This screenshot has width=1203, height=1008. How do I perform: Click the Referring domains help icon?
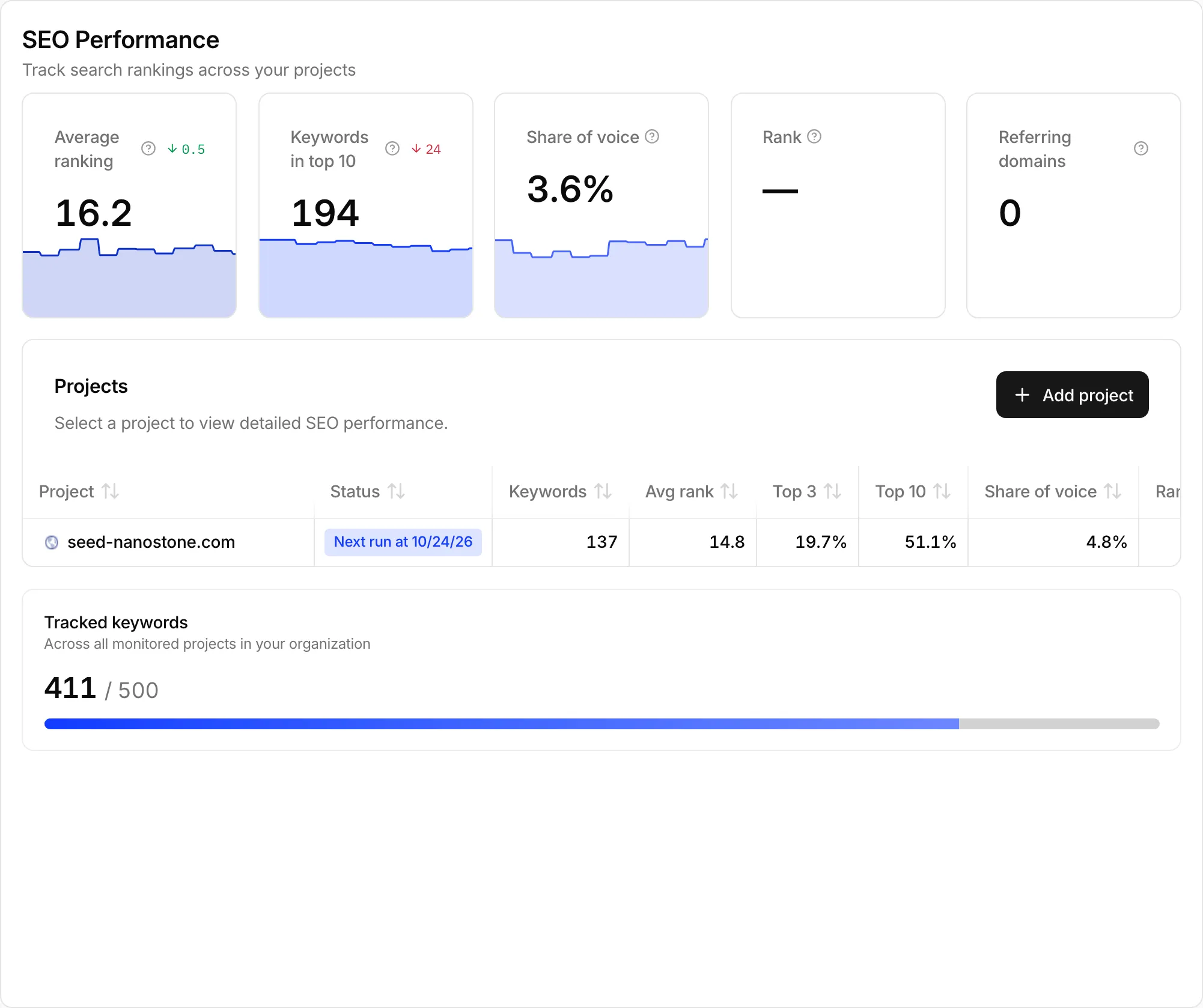pyautogui.click(x=1141, y=148)
